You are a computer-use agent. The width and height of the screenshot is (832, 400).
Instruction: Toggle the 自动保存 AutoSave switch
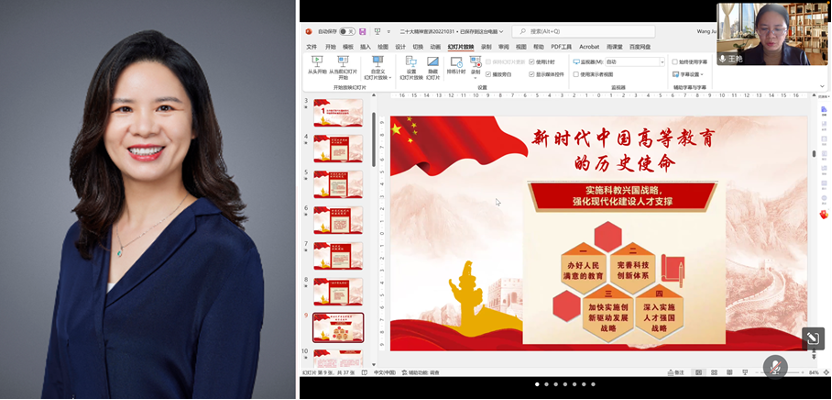[x=348, y=31]
